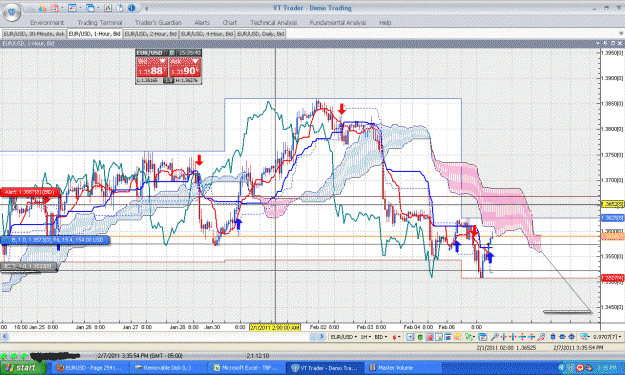Click the blue calendar window icon in chart toolbar
The height and width of the screenshot is (375, 625).
482,337
